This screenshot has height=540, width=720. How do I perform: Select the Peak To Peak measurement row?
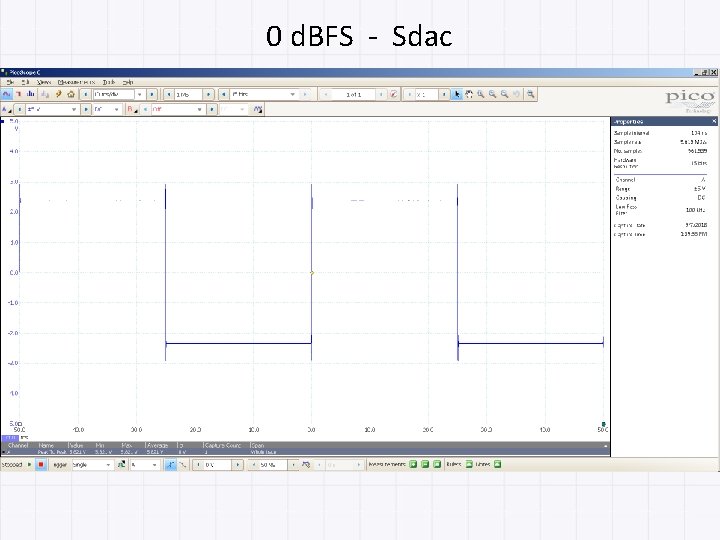click(305, 452)
